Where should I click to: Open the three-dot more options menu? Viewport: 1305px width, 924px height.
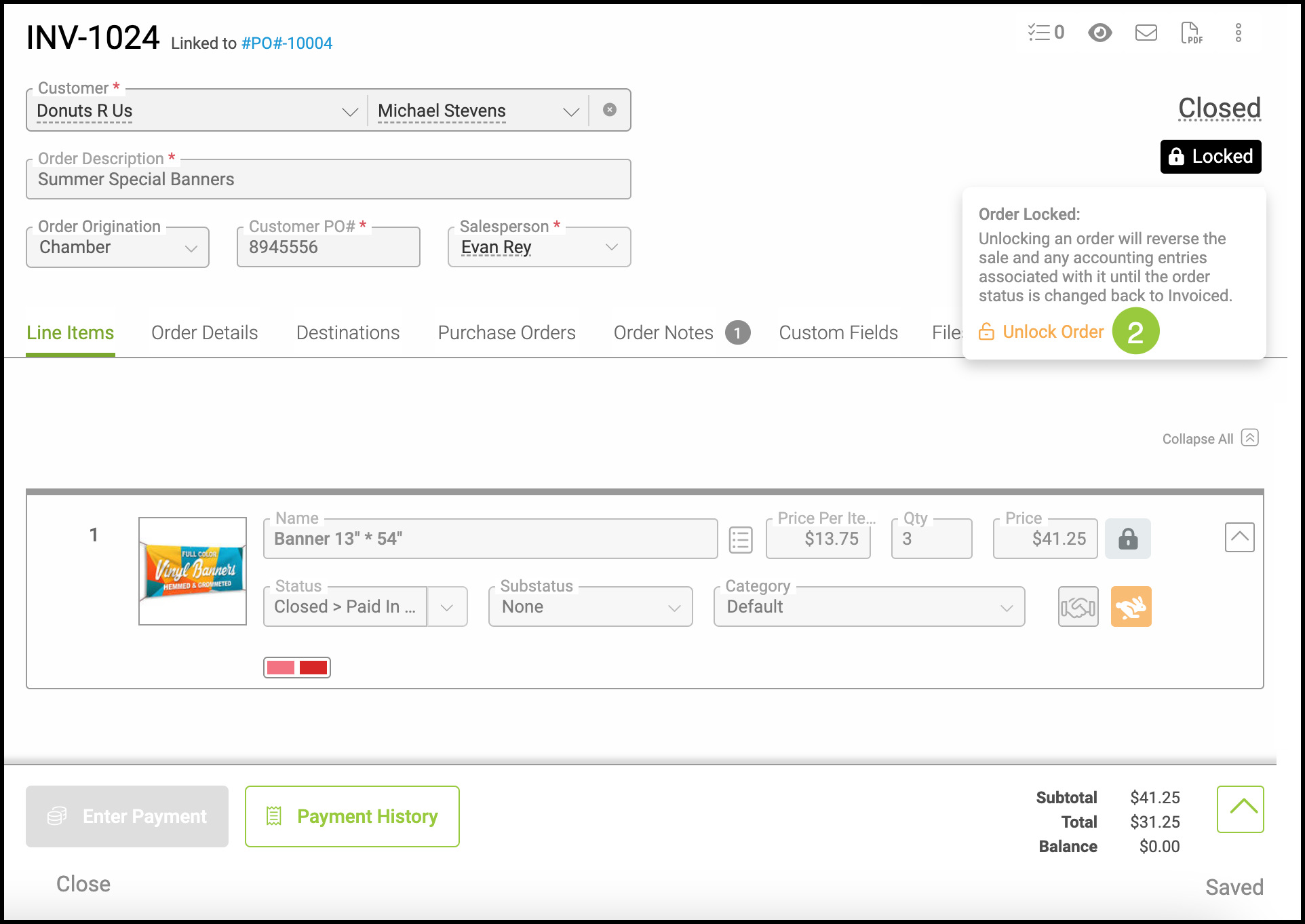1238,33
